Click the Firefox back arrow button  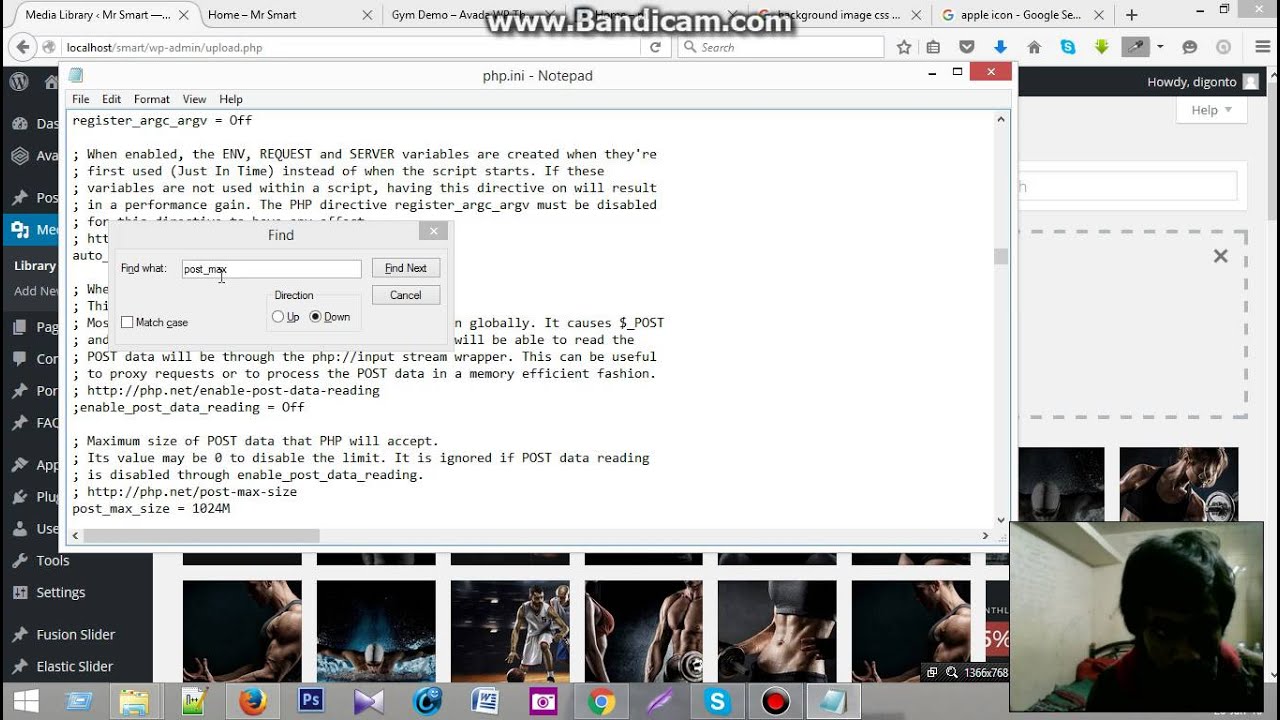click(22, 47)
